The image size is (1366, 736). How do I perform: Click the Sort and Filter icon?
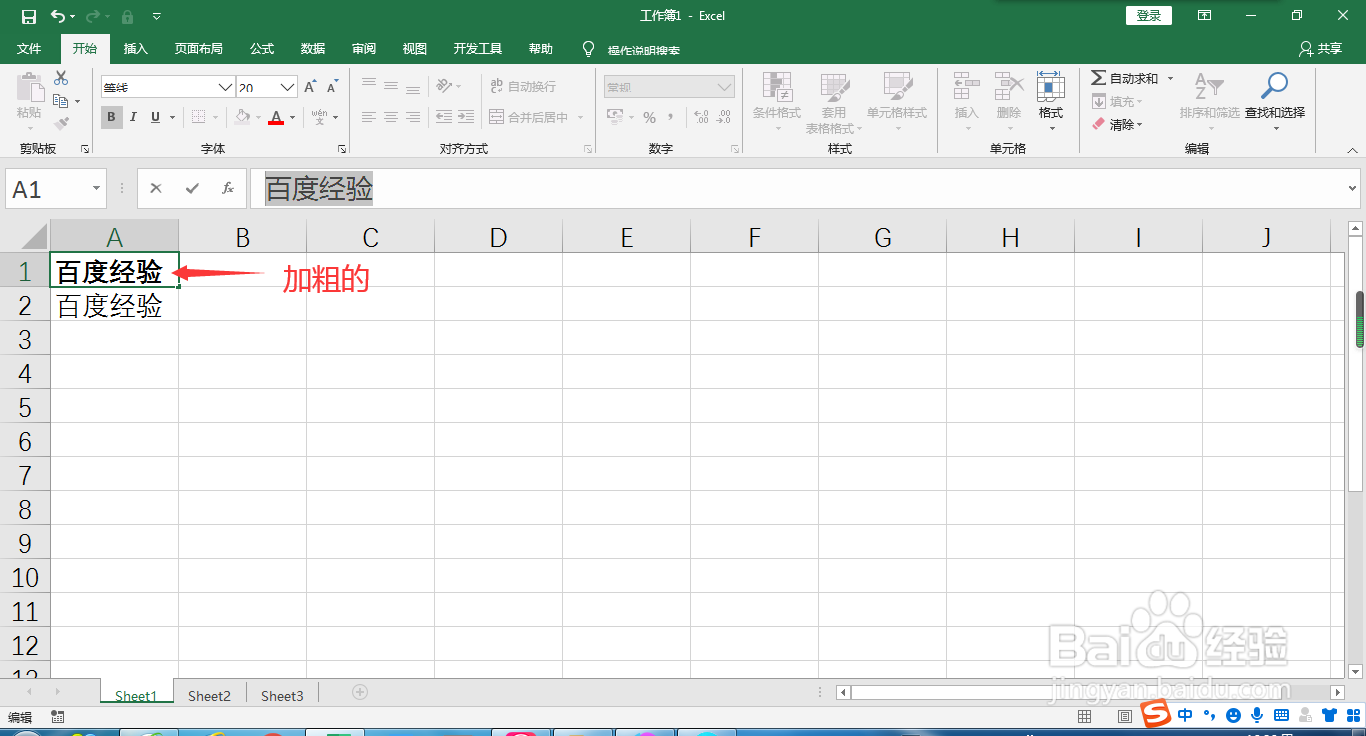pyautogui.click(x=1209, y=87)
